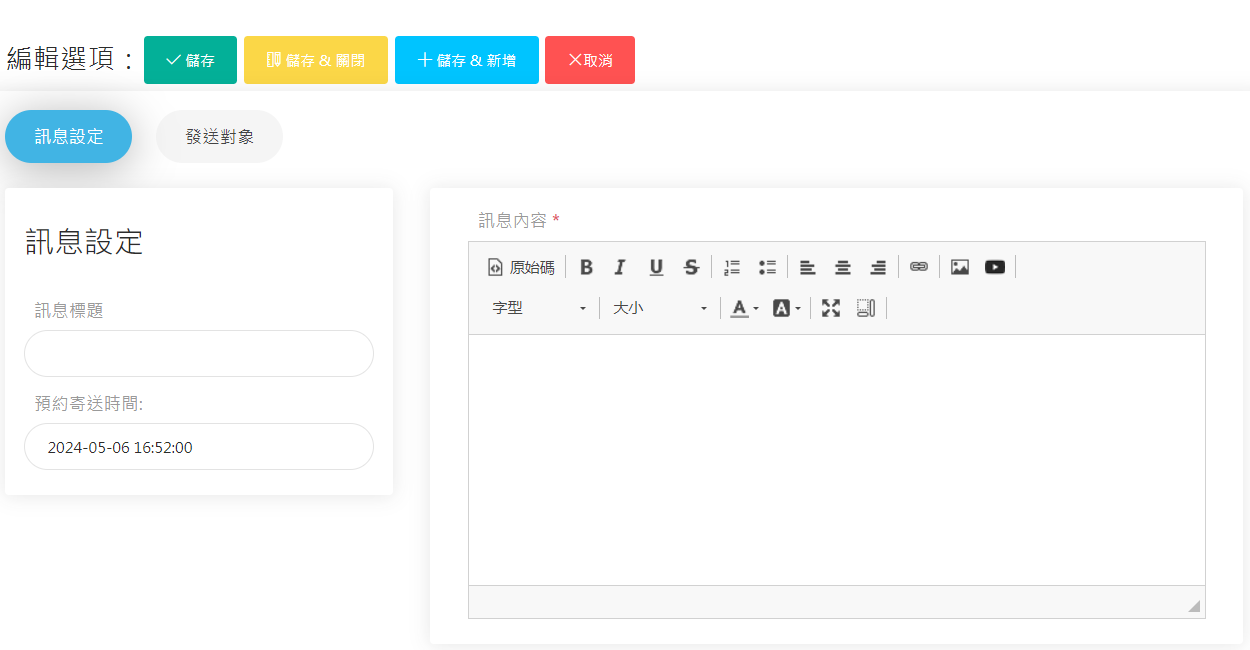Toggle 原始碼 source view

[521, 267]
